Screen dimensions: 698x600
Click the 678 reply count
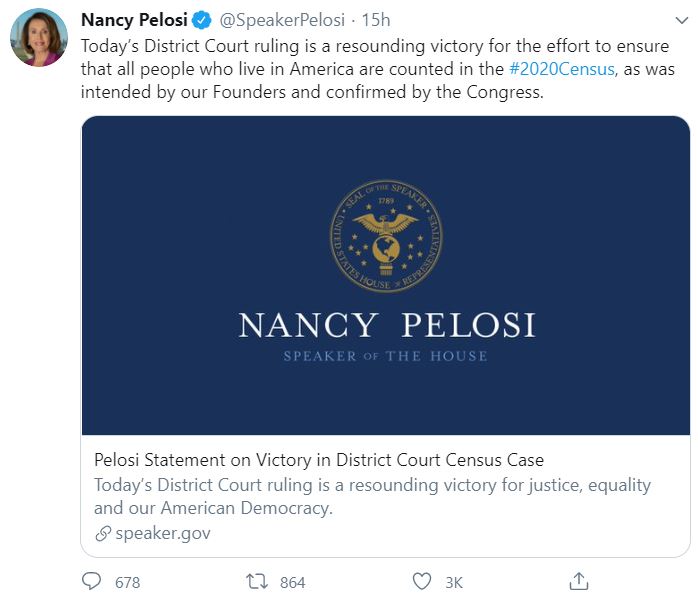[x=128, y=582]
